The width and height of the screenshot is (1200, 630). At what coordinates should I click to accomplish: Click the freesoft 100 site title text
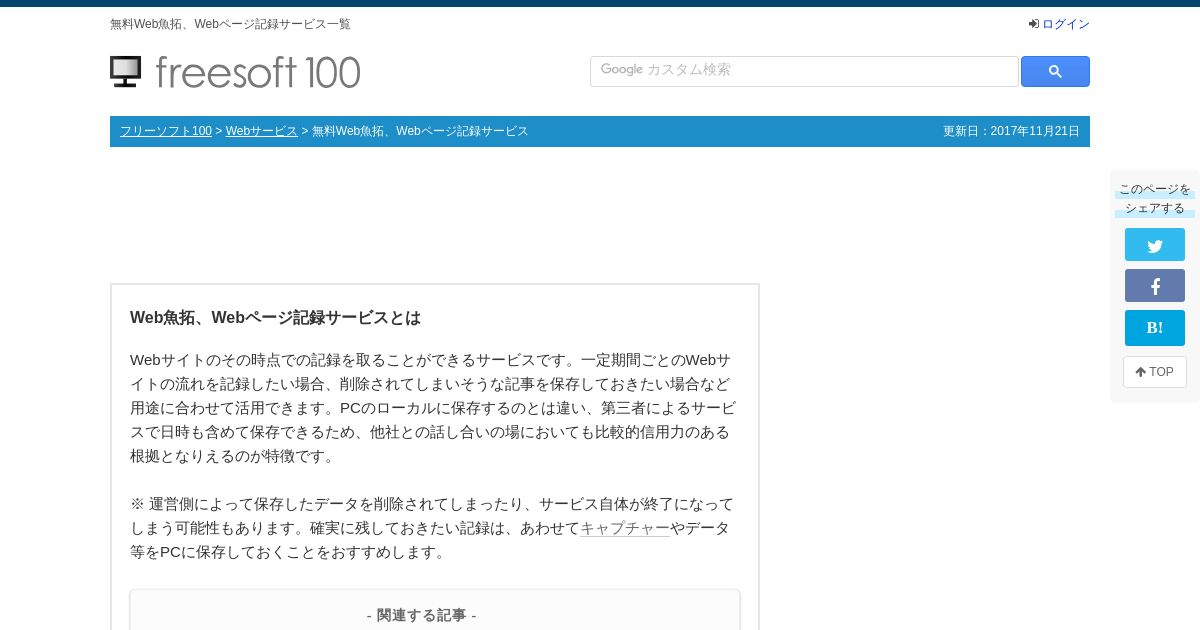coord(258,72)
